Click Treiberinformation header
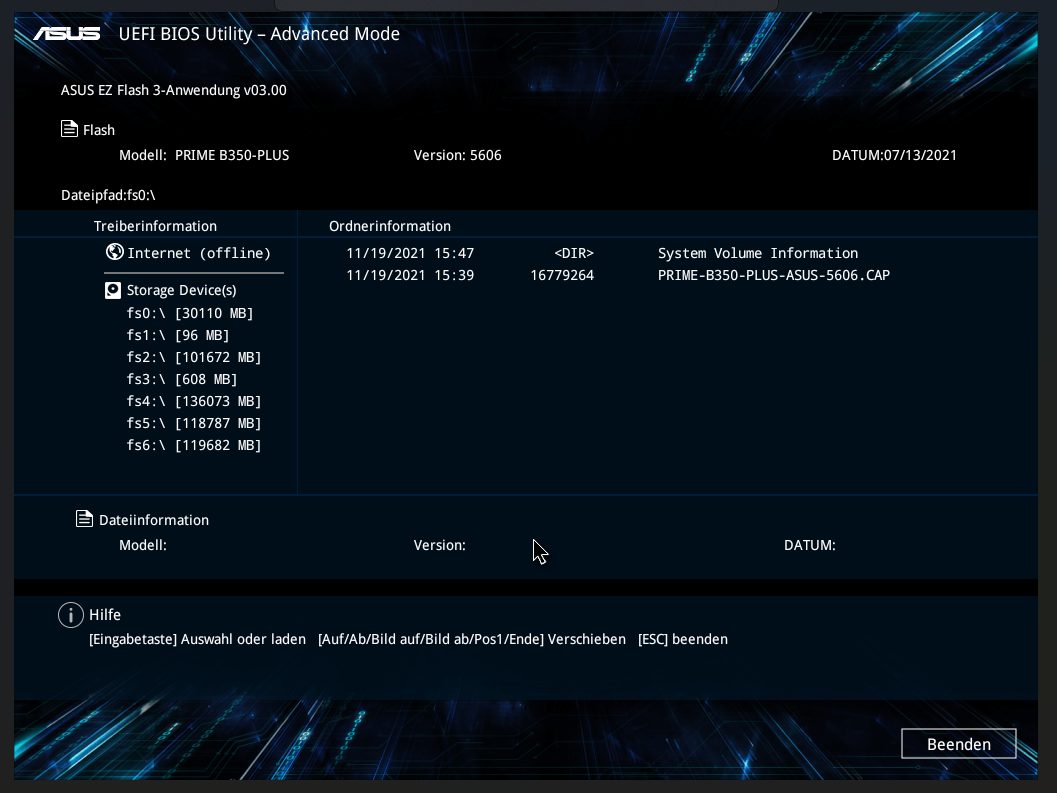The width and height of the screenshot is (1057, 793). pyautogui.click(x=155, y=226)
